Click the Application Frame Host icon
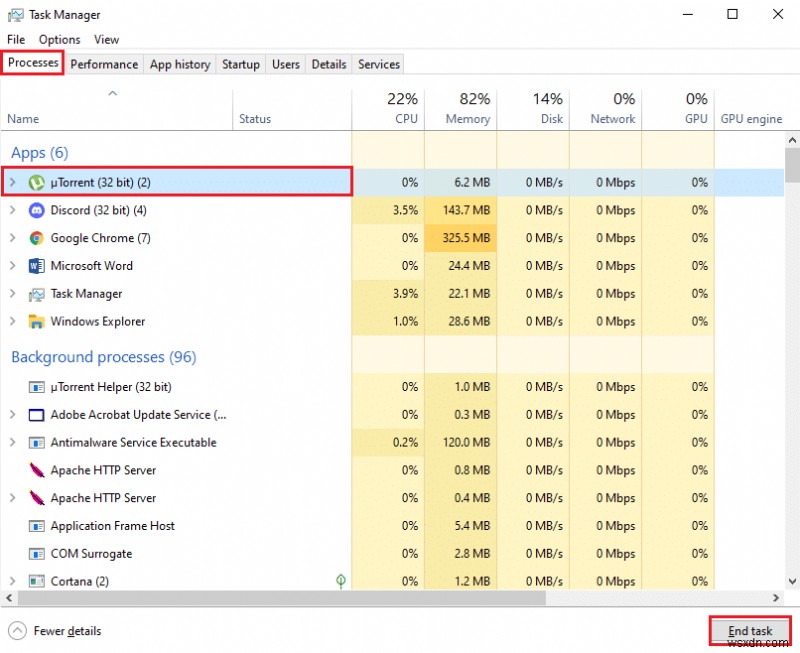800x653 pixels. [36, 526]
